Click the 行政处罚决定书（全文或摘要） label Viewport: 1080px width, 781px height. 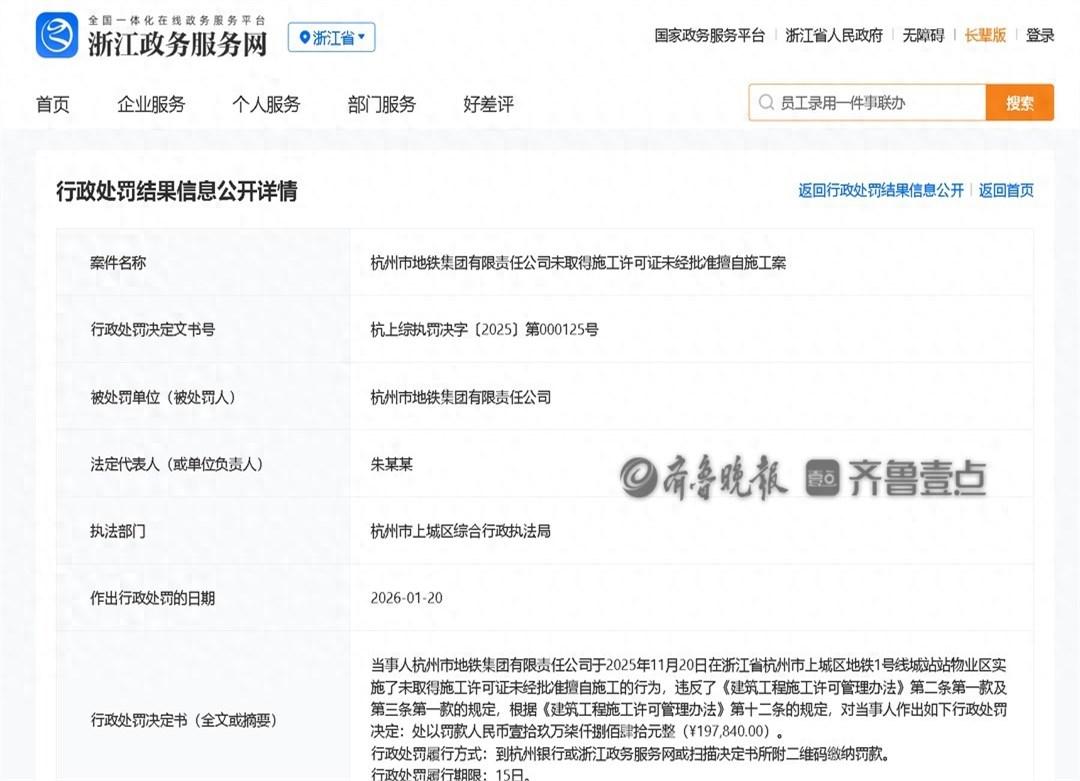click(184, 720)
